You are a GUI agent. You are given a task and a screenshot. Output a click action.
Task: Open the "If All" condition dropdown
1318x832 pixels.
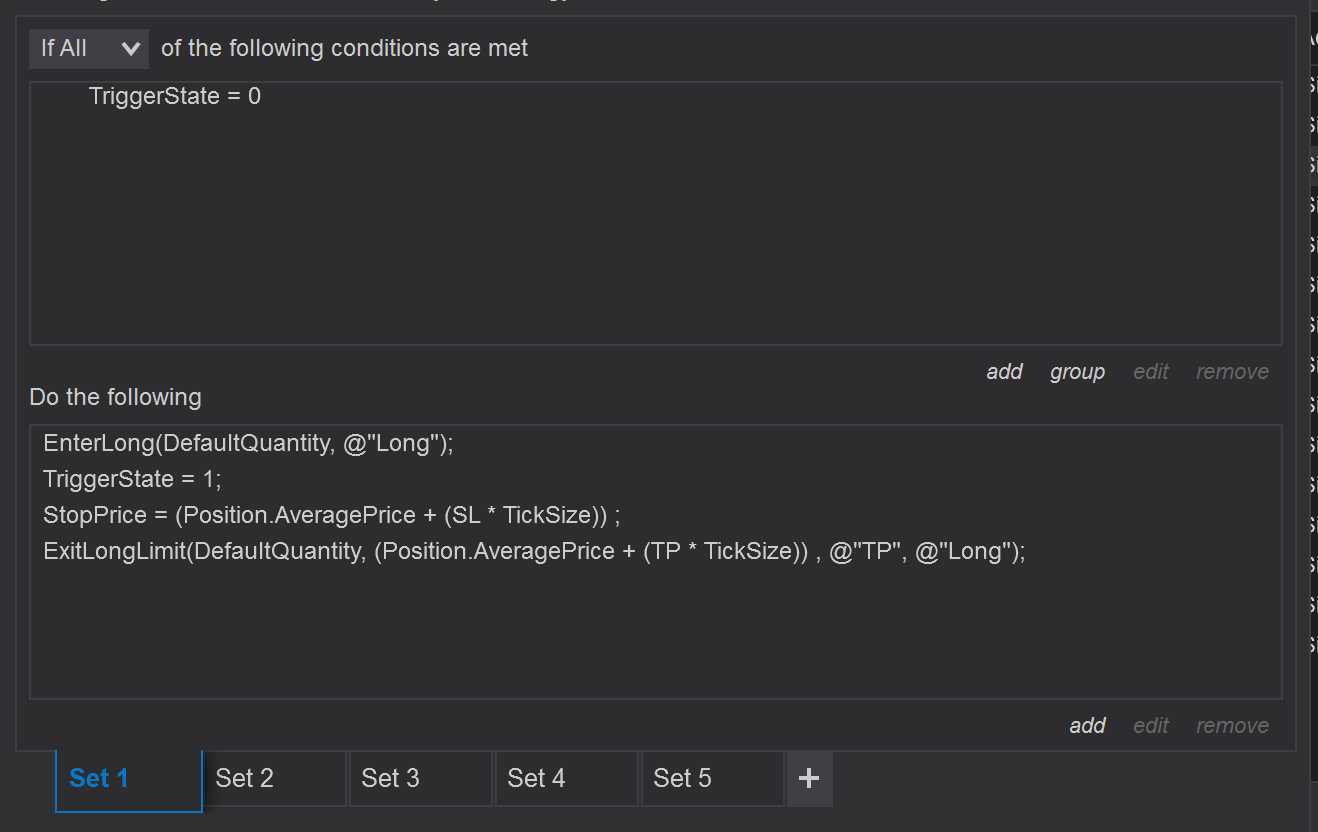pos(89,48)
